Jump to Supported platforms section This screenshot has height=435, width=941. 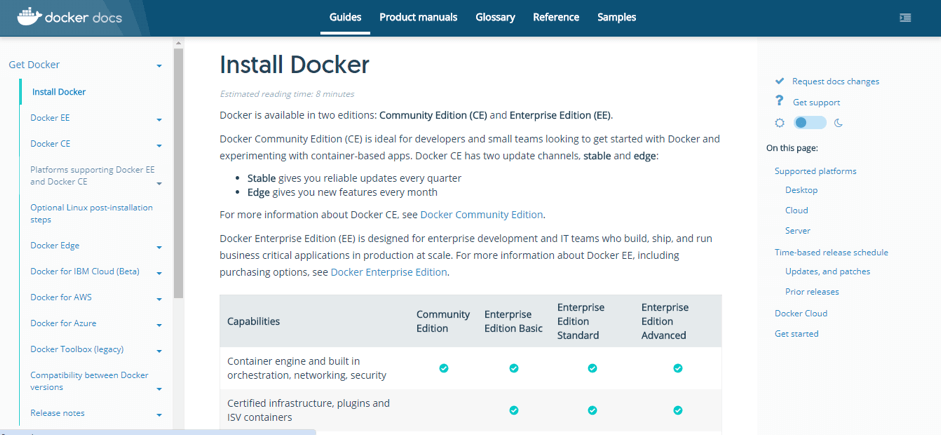pyautogui.click(x=816, y=171)
